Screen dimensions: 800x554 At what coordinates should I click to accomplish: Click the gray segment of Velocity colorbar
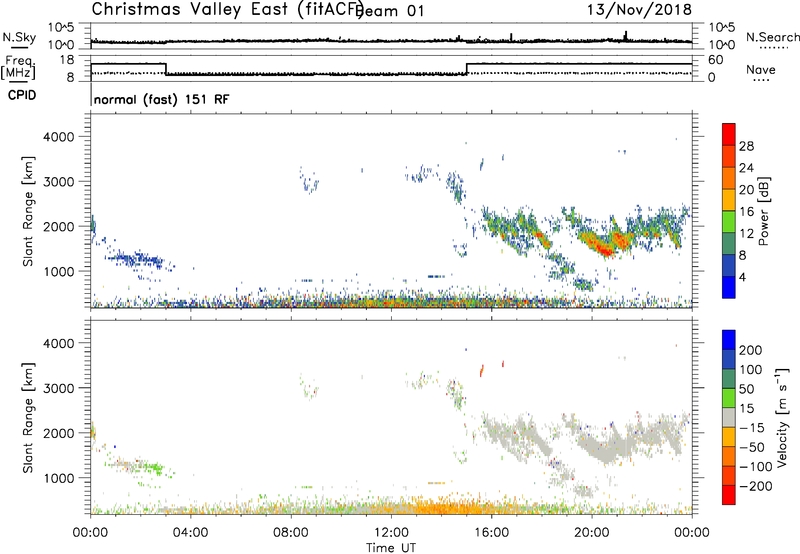tap(729, 418)
